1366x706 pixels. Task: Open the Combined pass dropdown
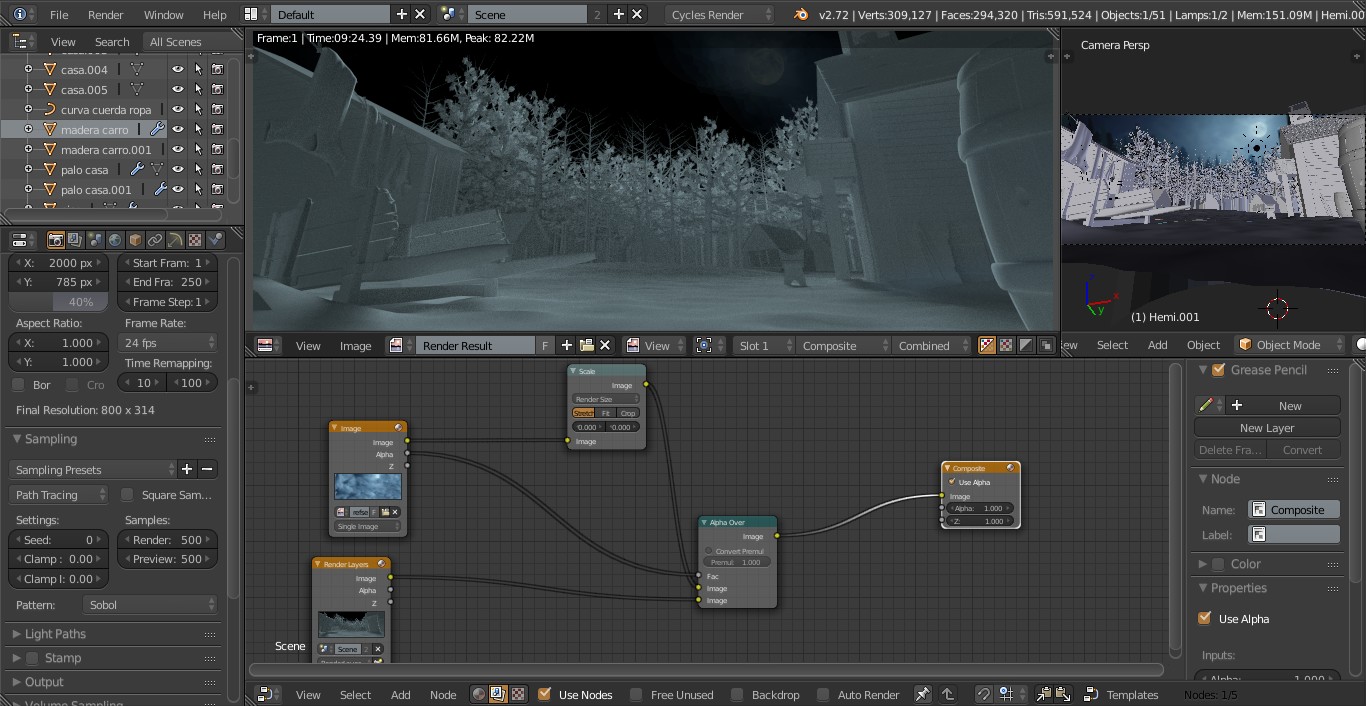click(932, 345)
